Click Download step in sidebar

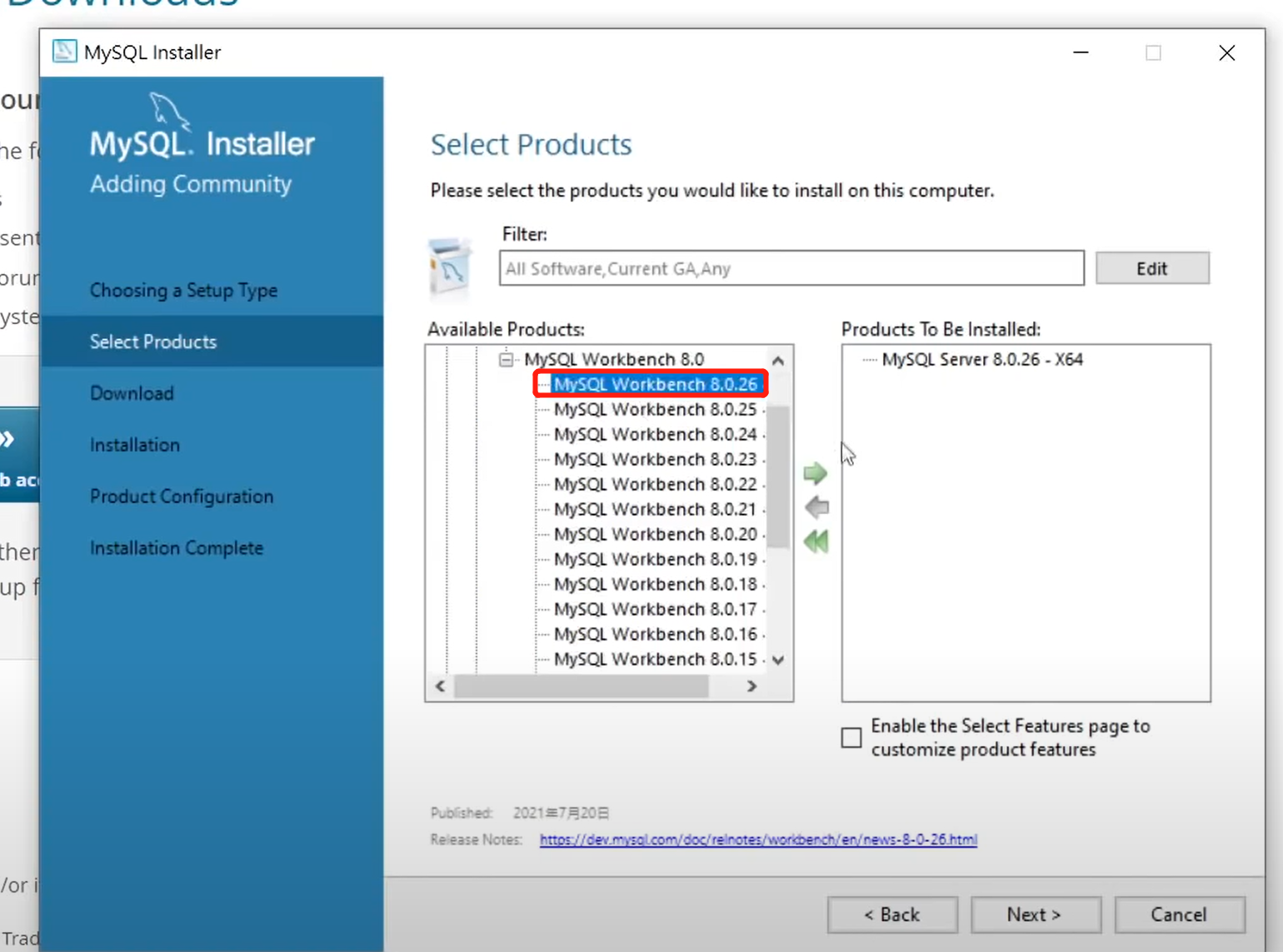[x=132, y=393]
